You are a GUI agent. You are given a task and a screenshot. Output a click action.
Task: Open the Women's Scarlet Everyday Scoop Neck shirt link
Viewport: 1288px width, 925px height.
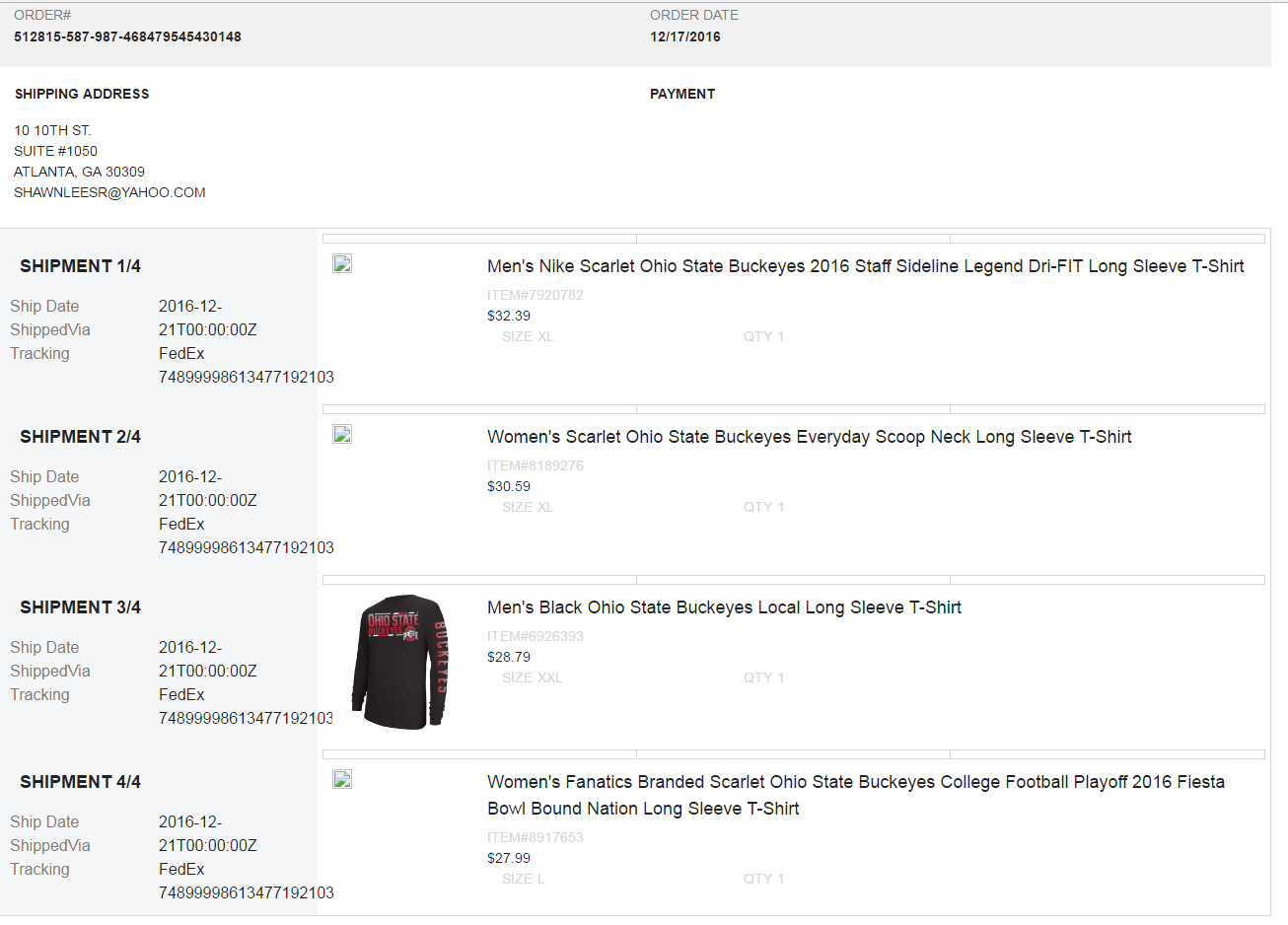(x=809, y=437)
